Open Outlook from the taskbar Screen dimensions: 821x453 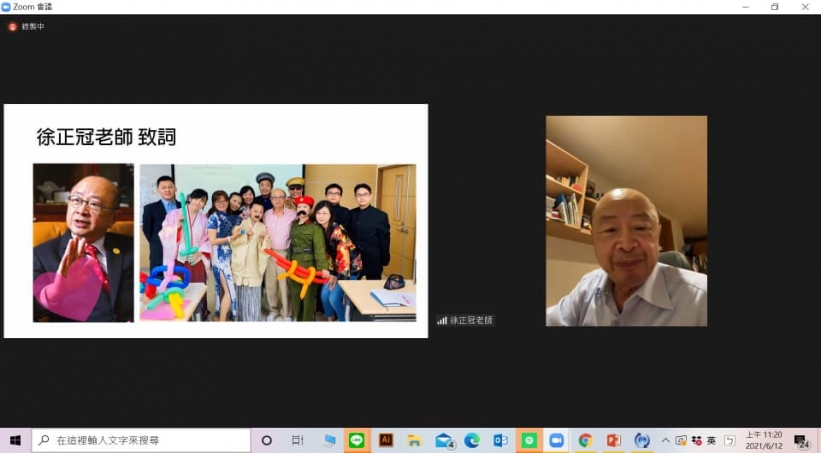[x=500, y=440]
